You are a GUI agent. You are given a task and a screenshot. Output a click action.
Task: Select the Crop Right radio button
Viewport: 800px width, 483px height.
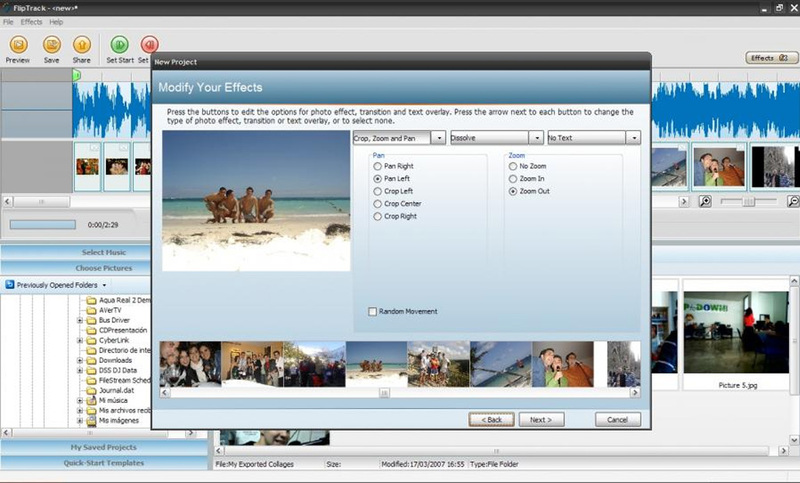pyautogui.click(x=378, y=216)
